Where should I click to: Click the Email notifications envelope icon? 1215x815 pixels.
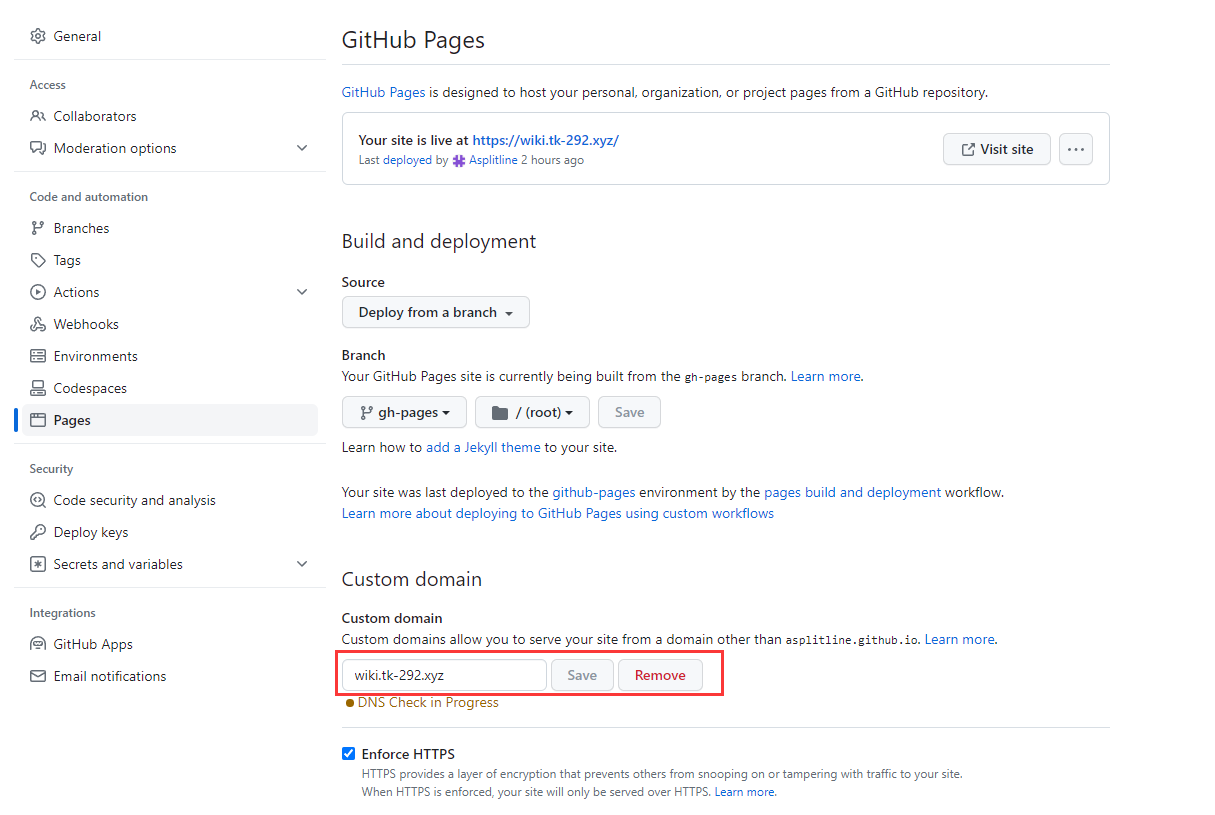tap(38, 676)
